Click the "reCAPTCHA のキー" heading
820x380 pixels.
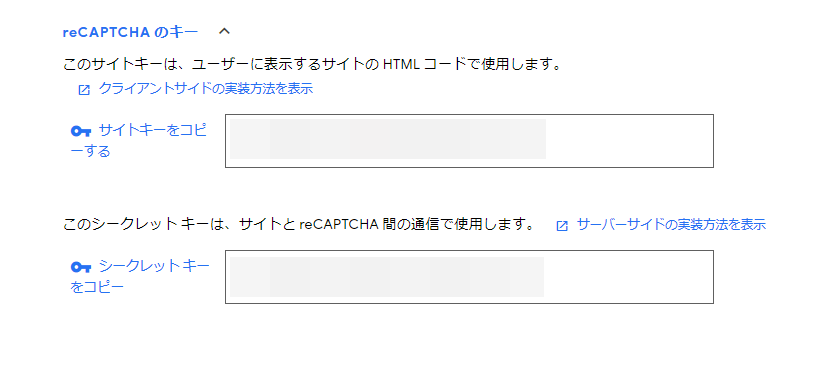tap(130, 32)
